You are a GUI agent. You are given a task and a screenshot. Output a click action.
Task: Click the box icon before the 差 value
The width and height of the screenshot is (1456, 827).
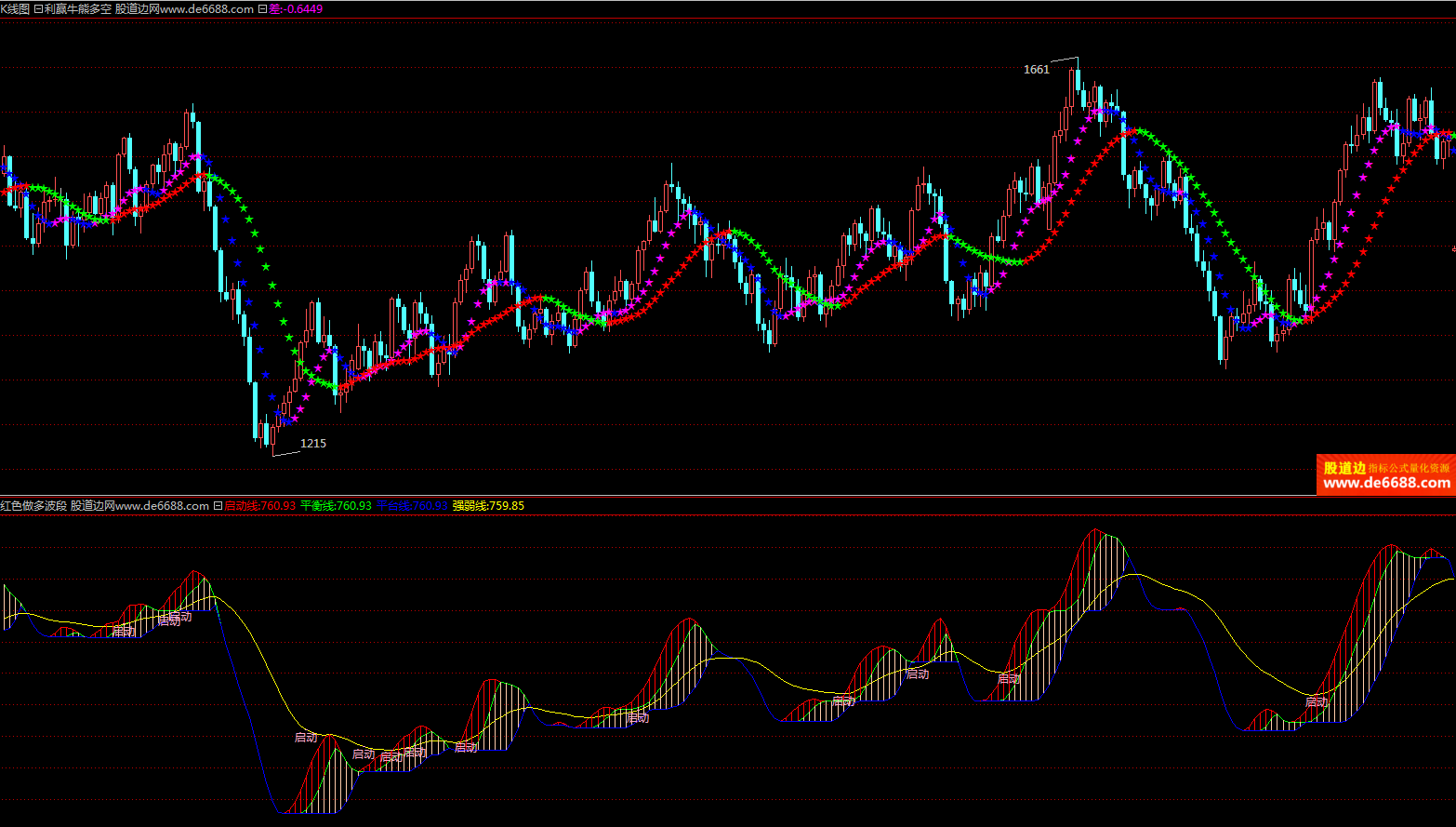click(262, 9)
